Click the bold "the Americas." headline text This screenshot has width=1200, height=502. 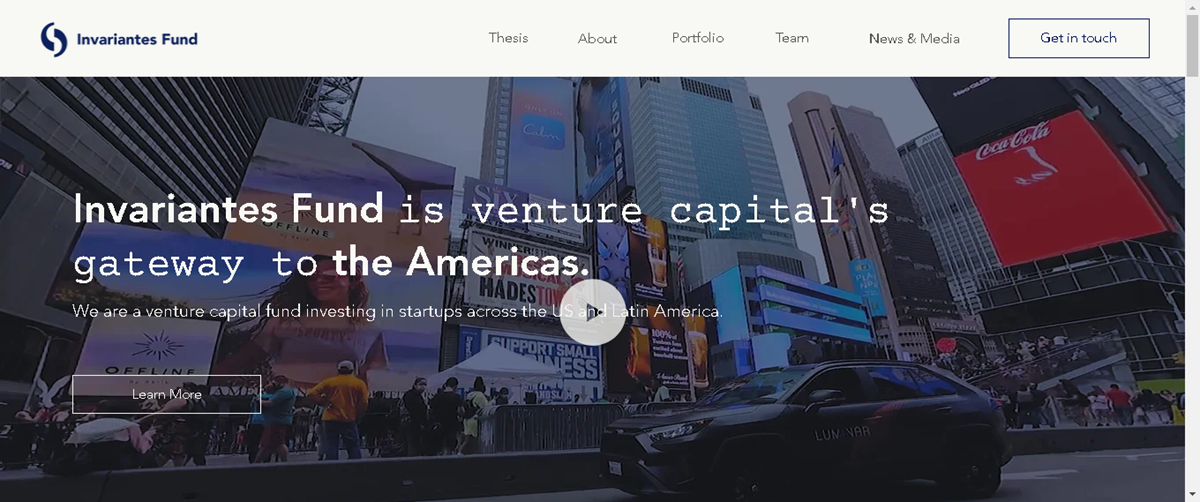pyautogui.click(x=461, y=263)
